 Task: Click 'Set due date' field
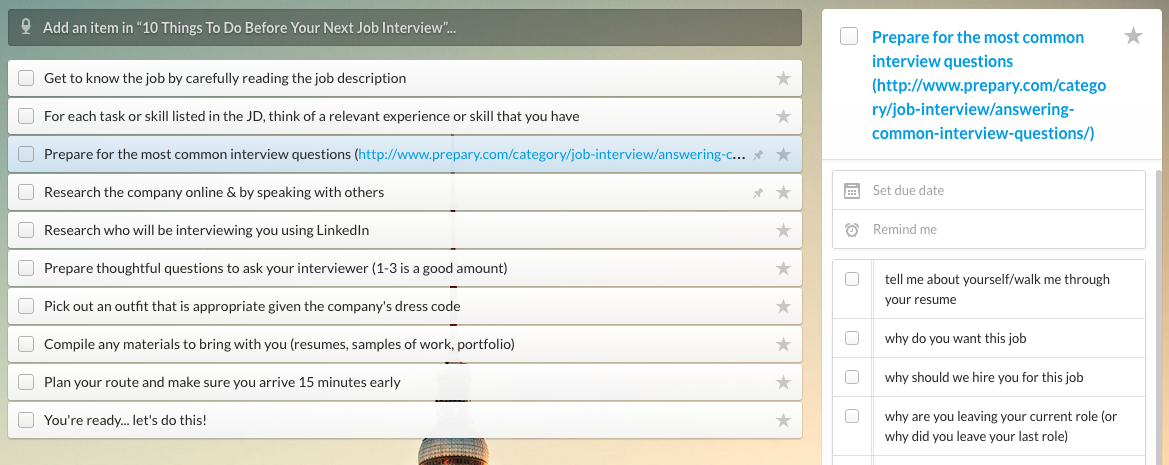point(989,190)
